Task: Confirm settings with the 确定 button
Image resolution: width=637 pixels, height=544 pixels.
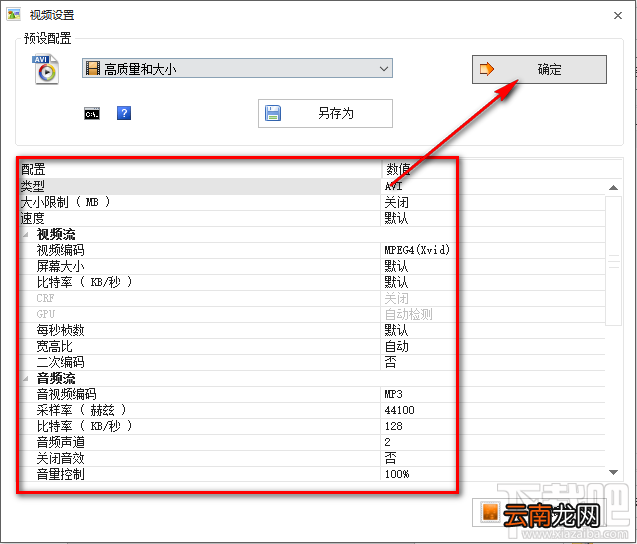Action: click(539, 69)
